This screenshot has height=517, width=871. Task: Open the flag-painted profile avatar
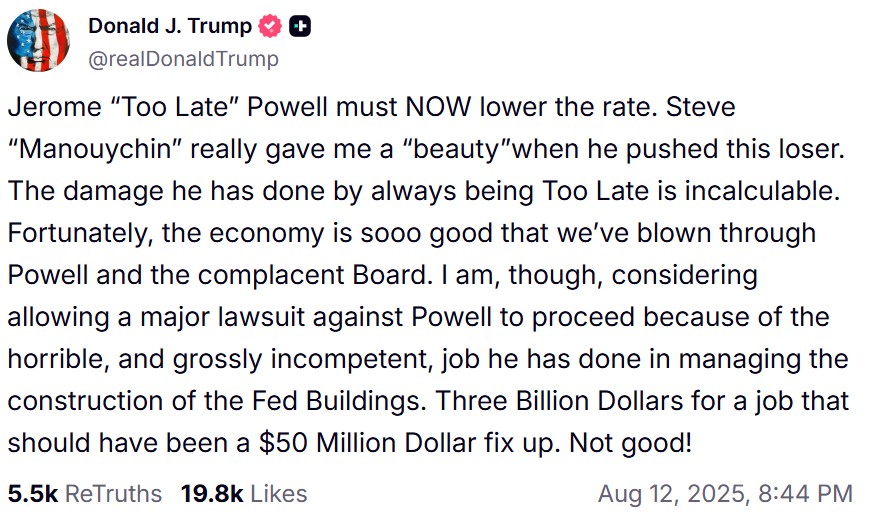click(x=38, y=40)
